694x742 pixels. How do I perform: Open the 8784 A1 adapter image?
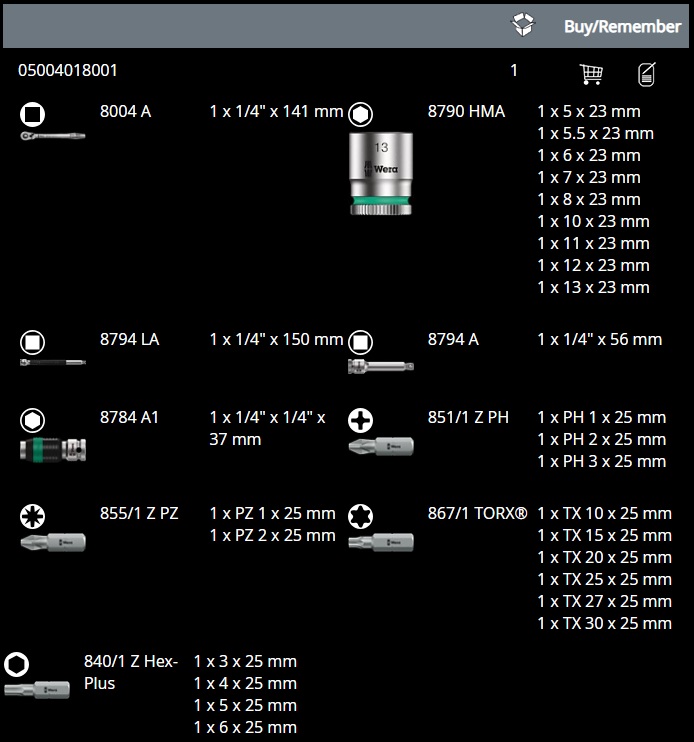[x=52, y=449]
